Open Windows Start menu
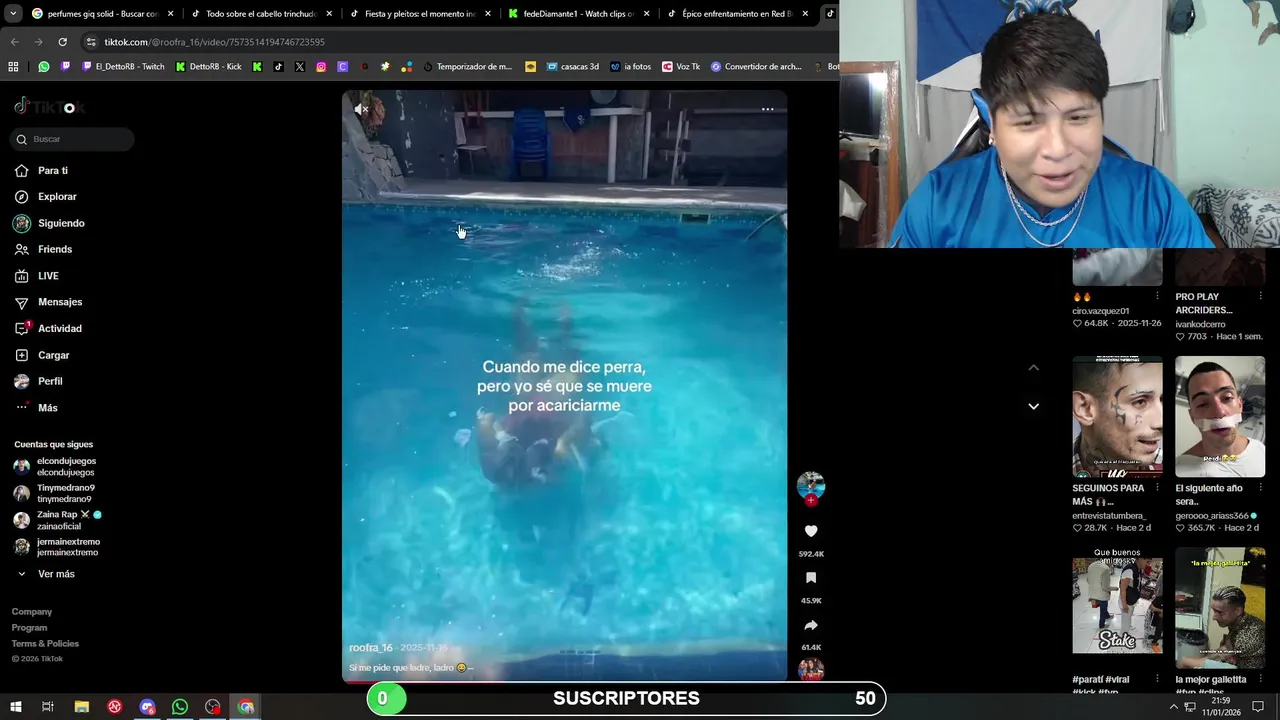Image resolution: width=1280 pixels, height=720 pixels. (x=14, y=707)
